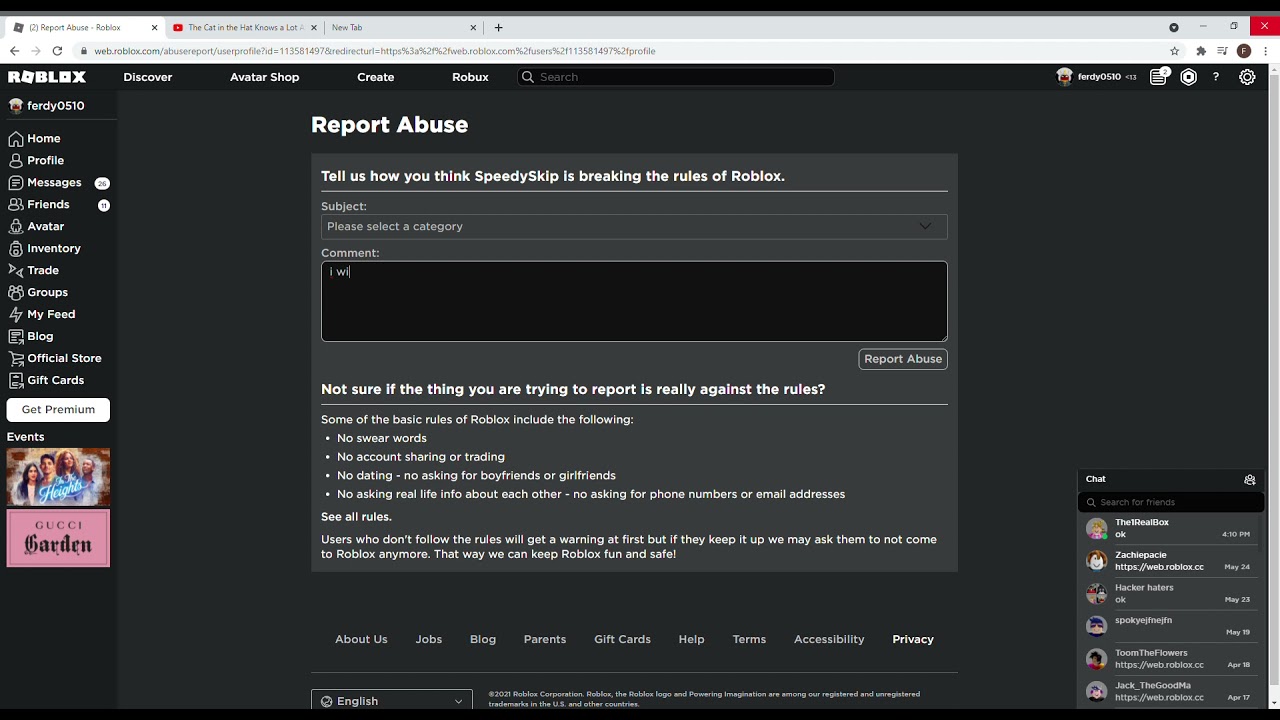1280x720 pixels.
Task: Open the settings gear icon
Action: [x=1247, y=77]
